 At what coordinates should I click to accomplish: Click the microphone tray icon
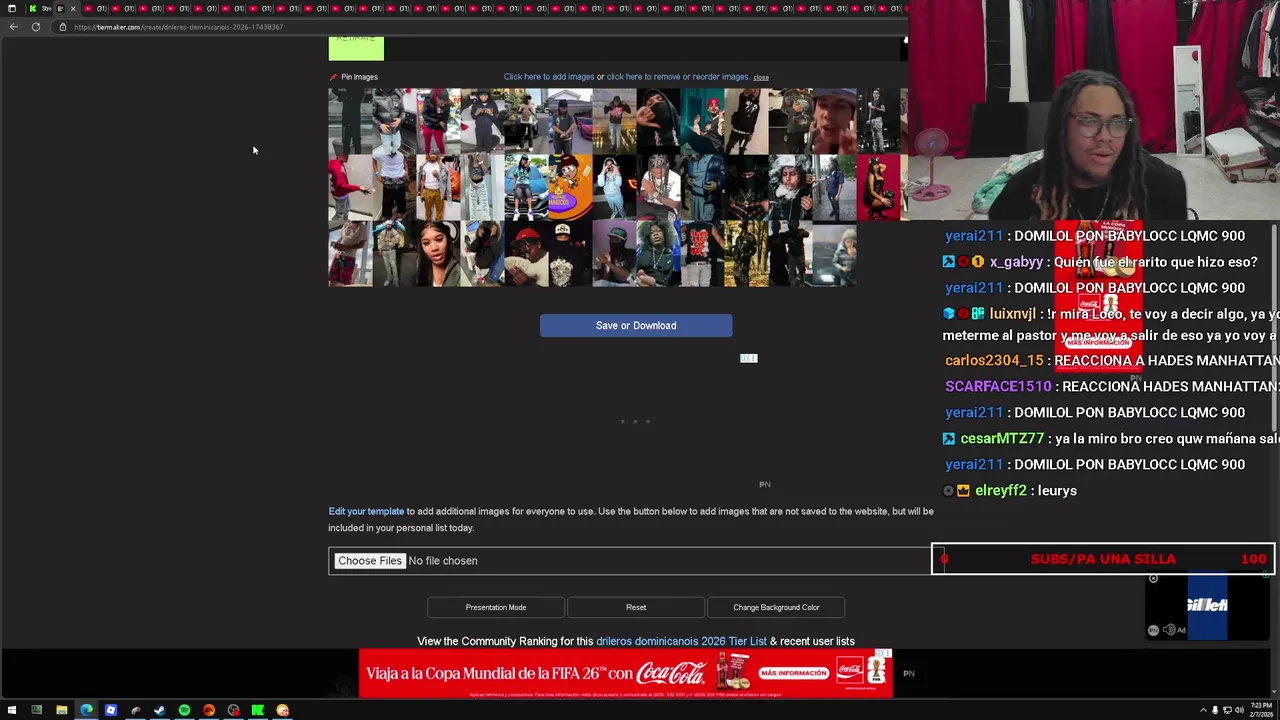[x=1215, y=710]
